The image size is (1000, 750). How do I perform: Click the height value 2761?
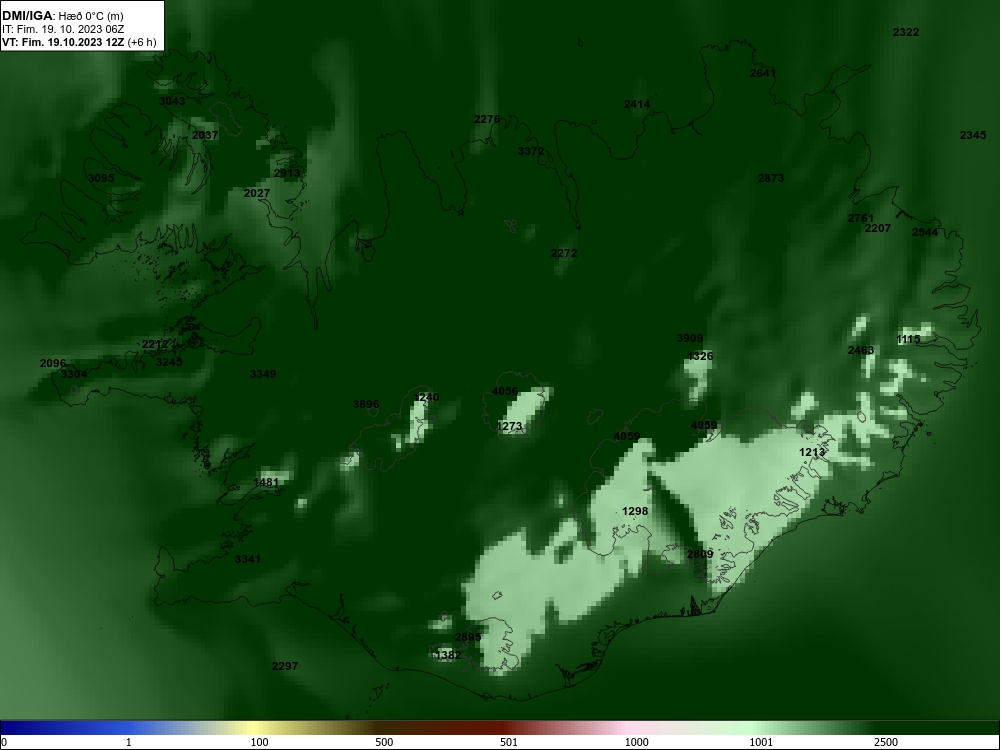pyautogui.click(x=860, y=218)
